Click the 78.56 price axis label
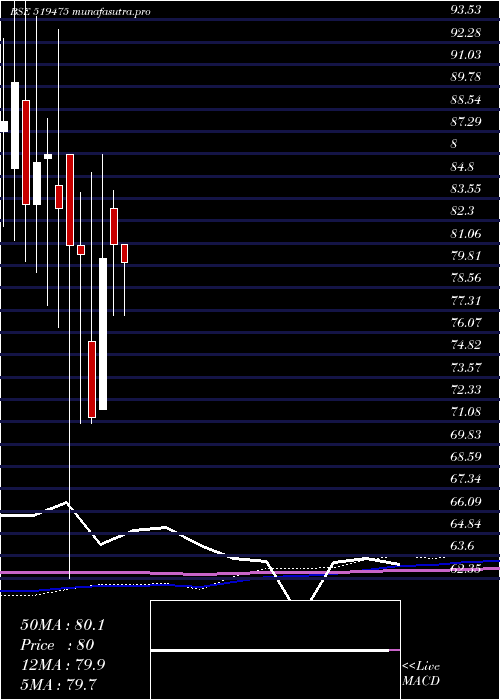 pos(466,278)
